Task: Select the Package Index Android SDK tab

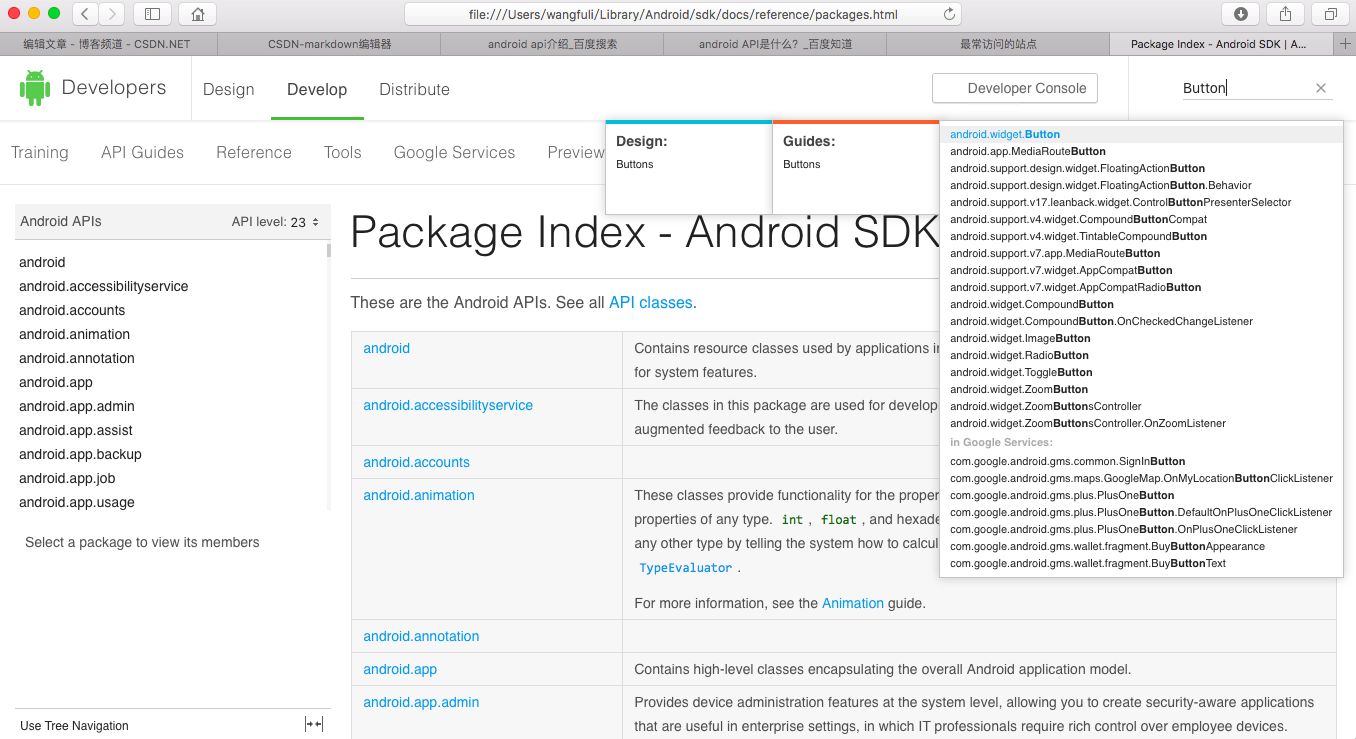Action: point(1219,44)
